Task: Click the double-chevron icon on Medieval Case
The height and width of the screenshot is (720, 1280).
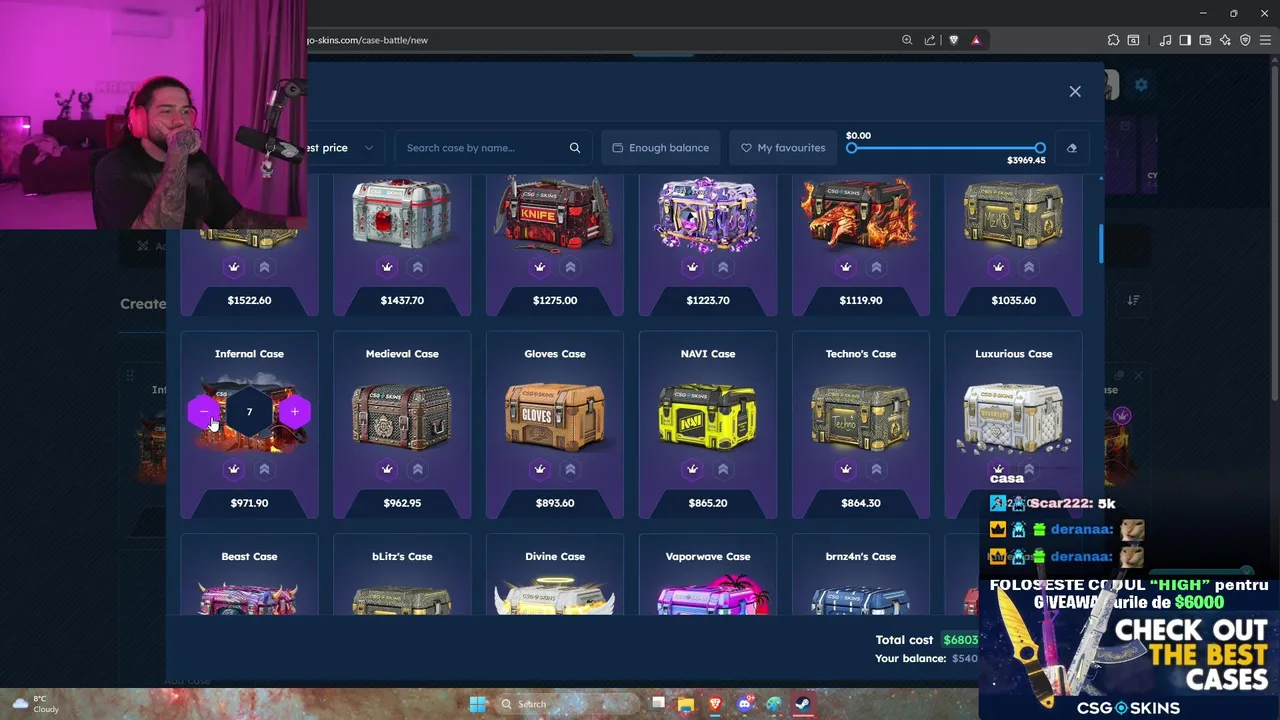Action: tap(417, 469)
